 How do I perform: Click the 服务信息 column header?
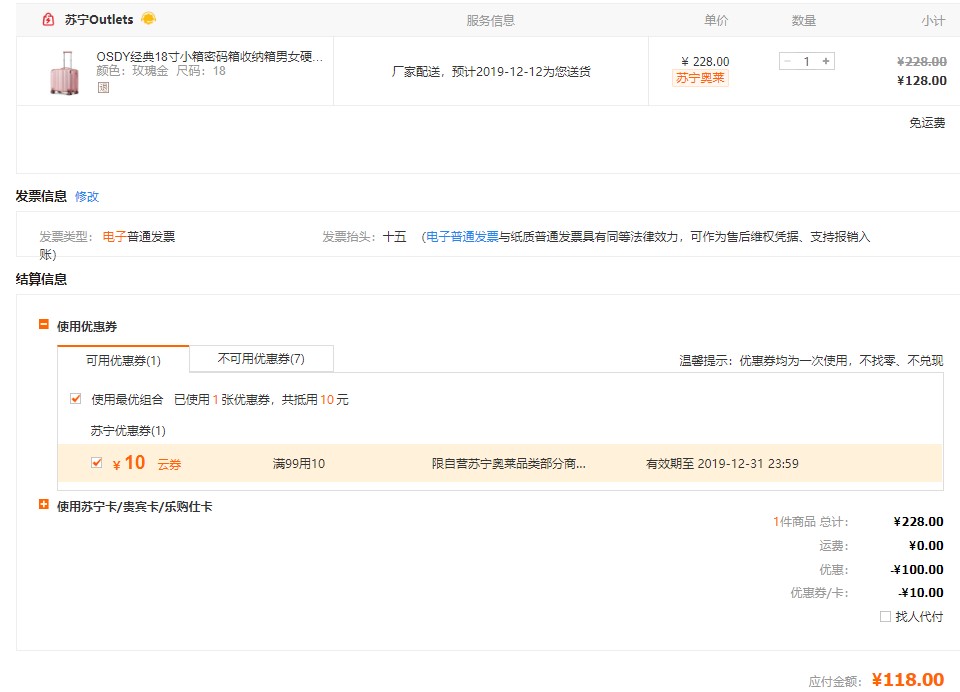point(490,20)
